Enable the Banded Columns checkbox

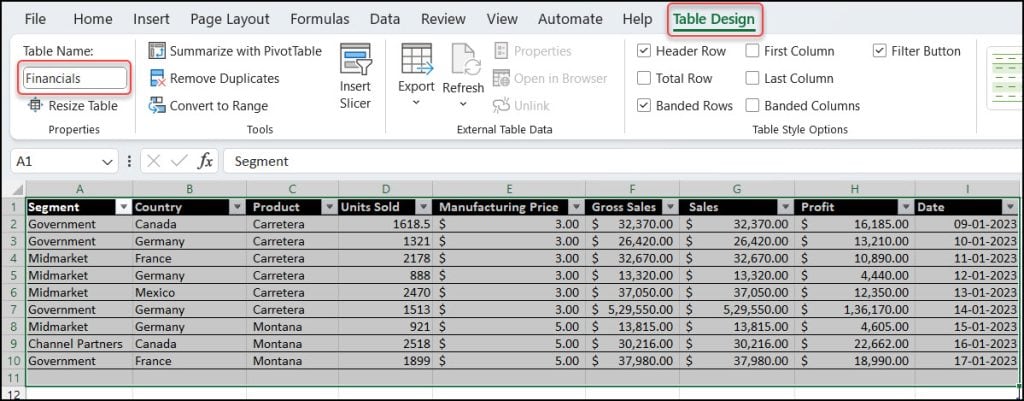[x=752, y=106]
